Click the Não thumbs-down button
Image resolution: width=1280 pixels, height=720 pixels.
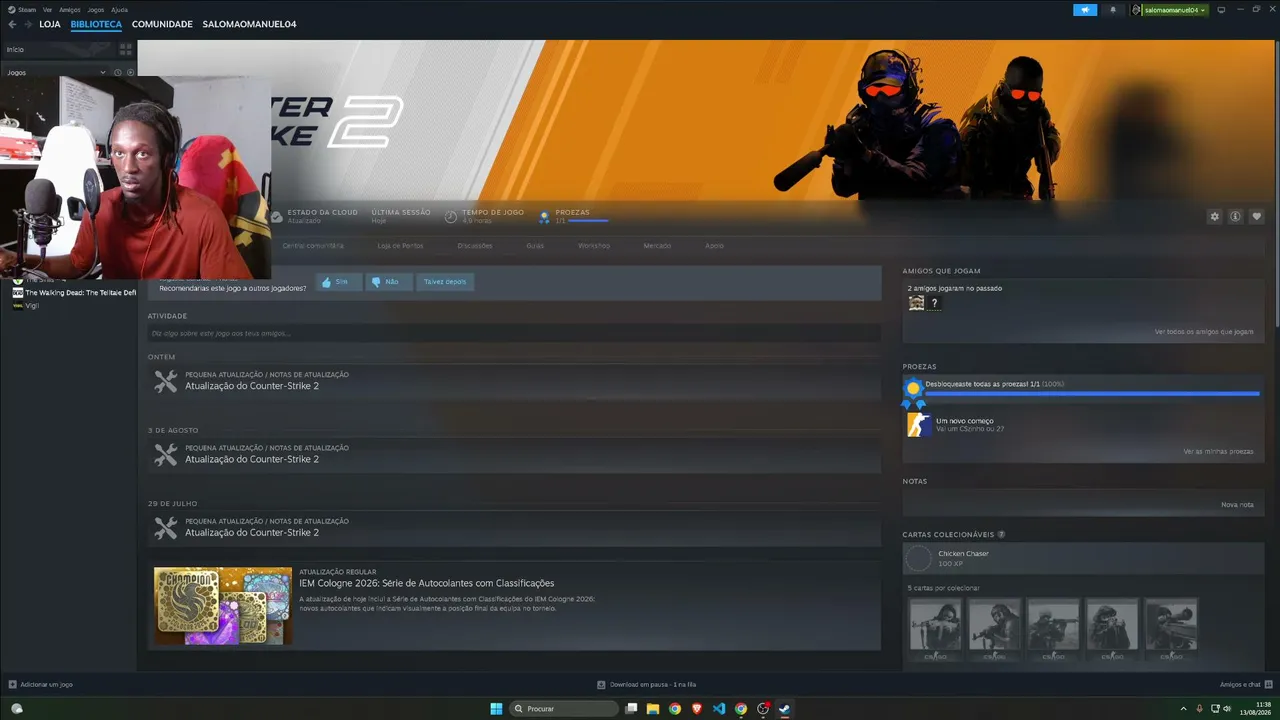tap(388, 282)
